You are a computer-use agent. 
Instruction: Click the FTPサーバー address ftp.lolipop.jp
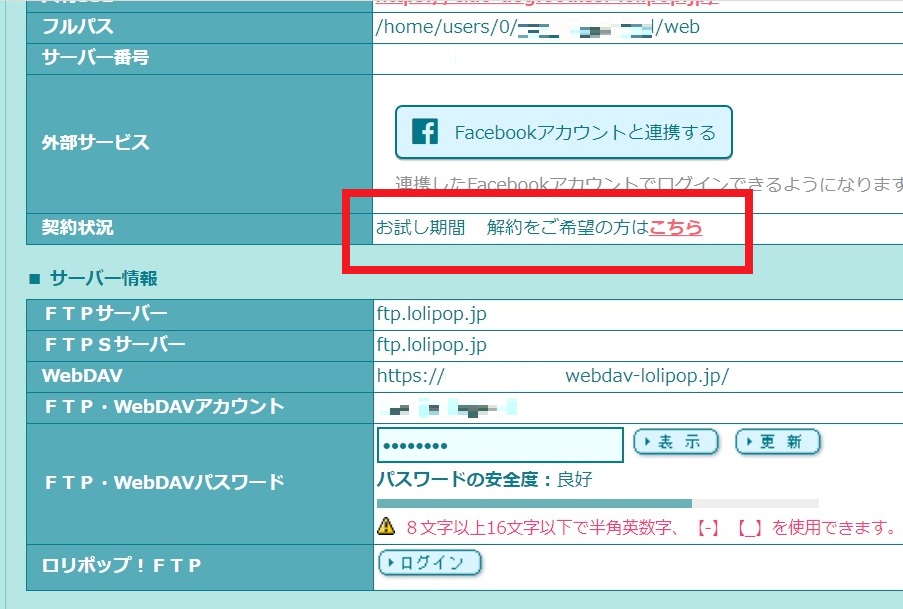432,314
